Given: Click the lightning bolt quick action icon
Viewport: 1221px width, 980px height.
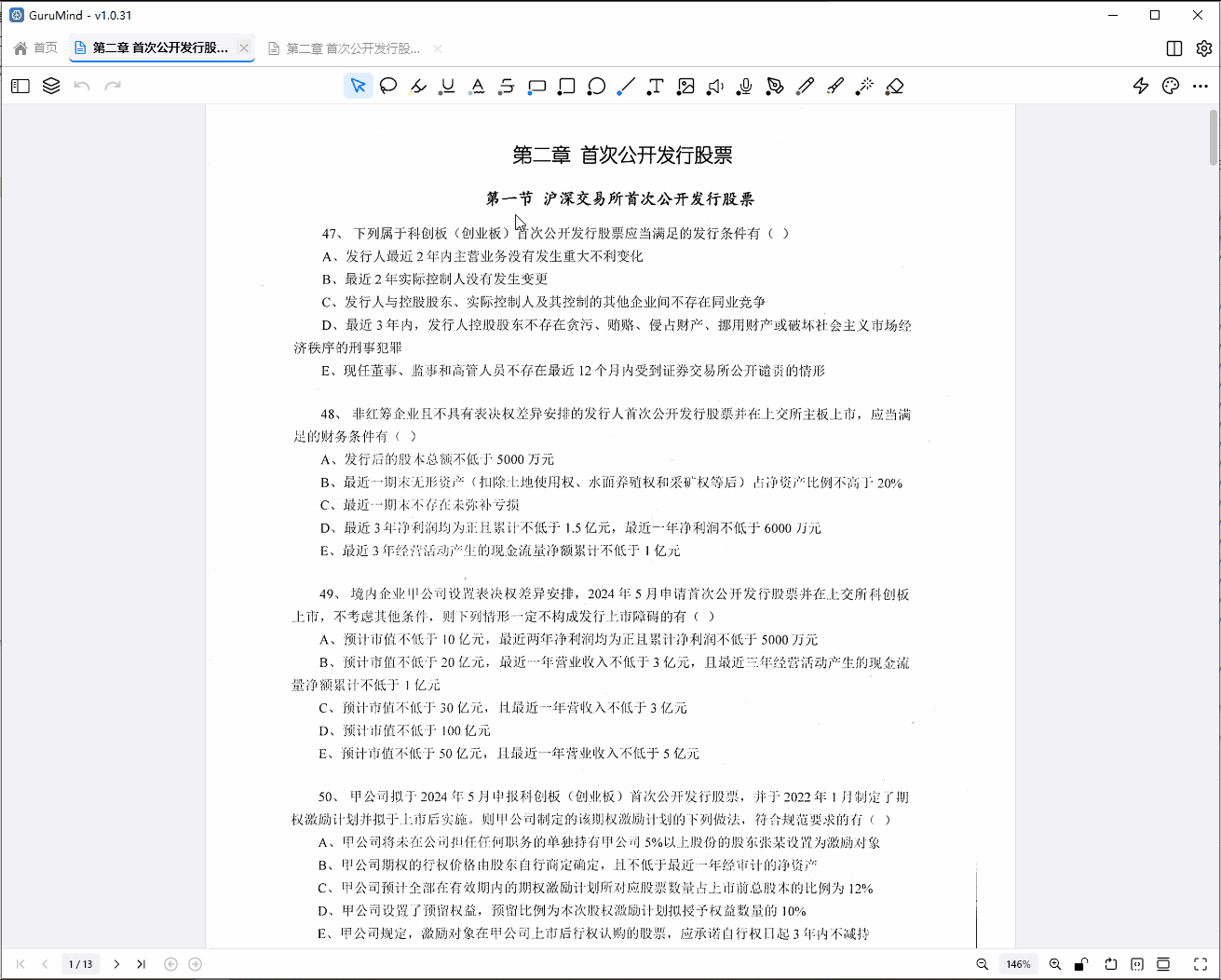Looking at the screenshot, I should (1141, 86).
